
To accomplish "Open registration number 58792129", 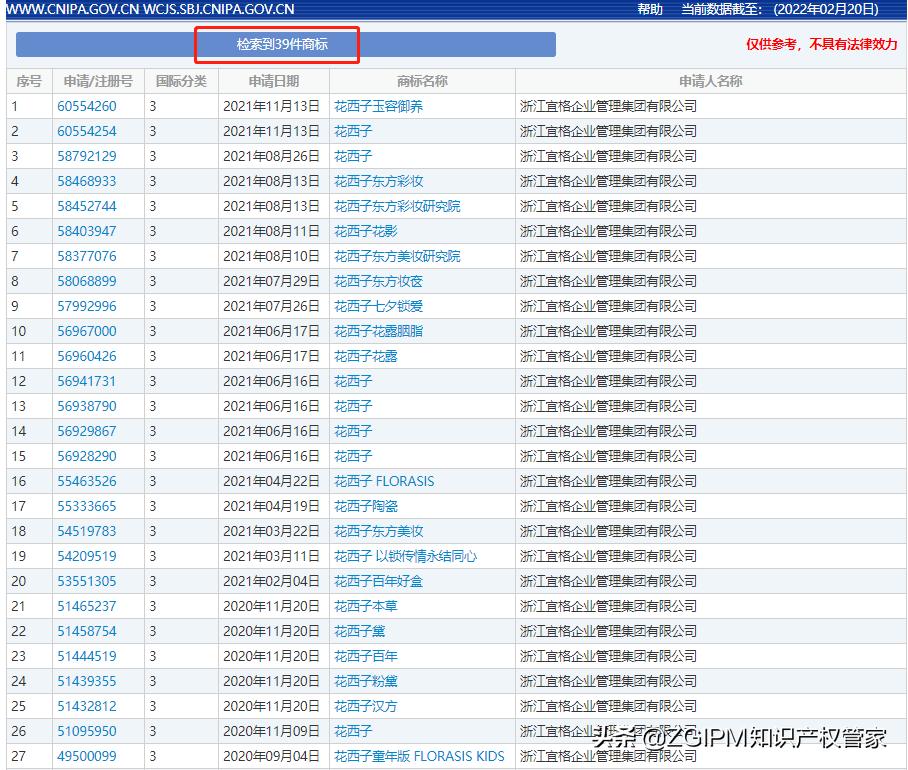I will click(x=87, y=156).
